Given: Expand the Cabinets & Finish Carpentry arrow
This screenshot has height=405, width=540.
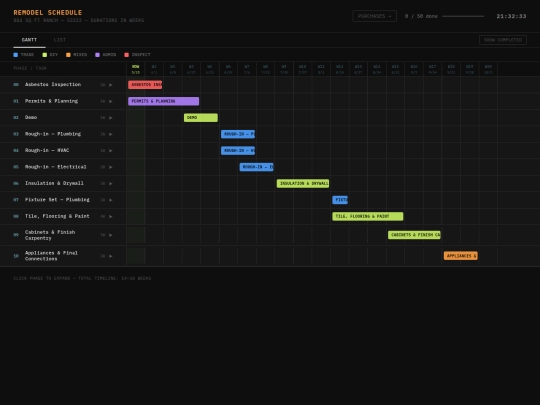Looking at the screenshot, I should tap(111, 235).
